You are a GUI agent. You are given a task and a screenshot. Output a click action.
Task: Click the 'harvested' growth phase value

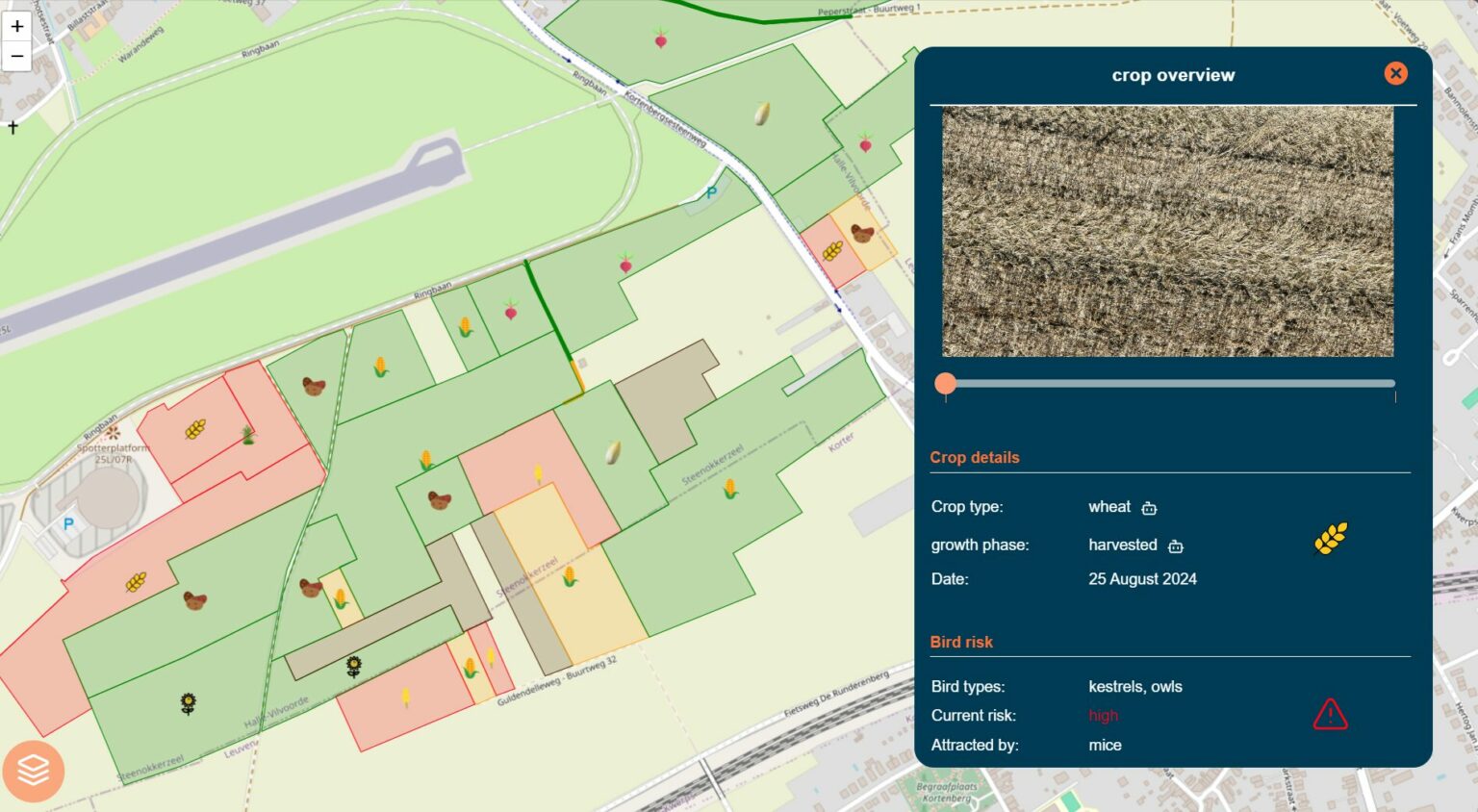pyautogui.click(x=1122, y=545)
